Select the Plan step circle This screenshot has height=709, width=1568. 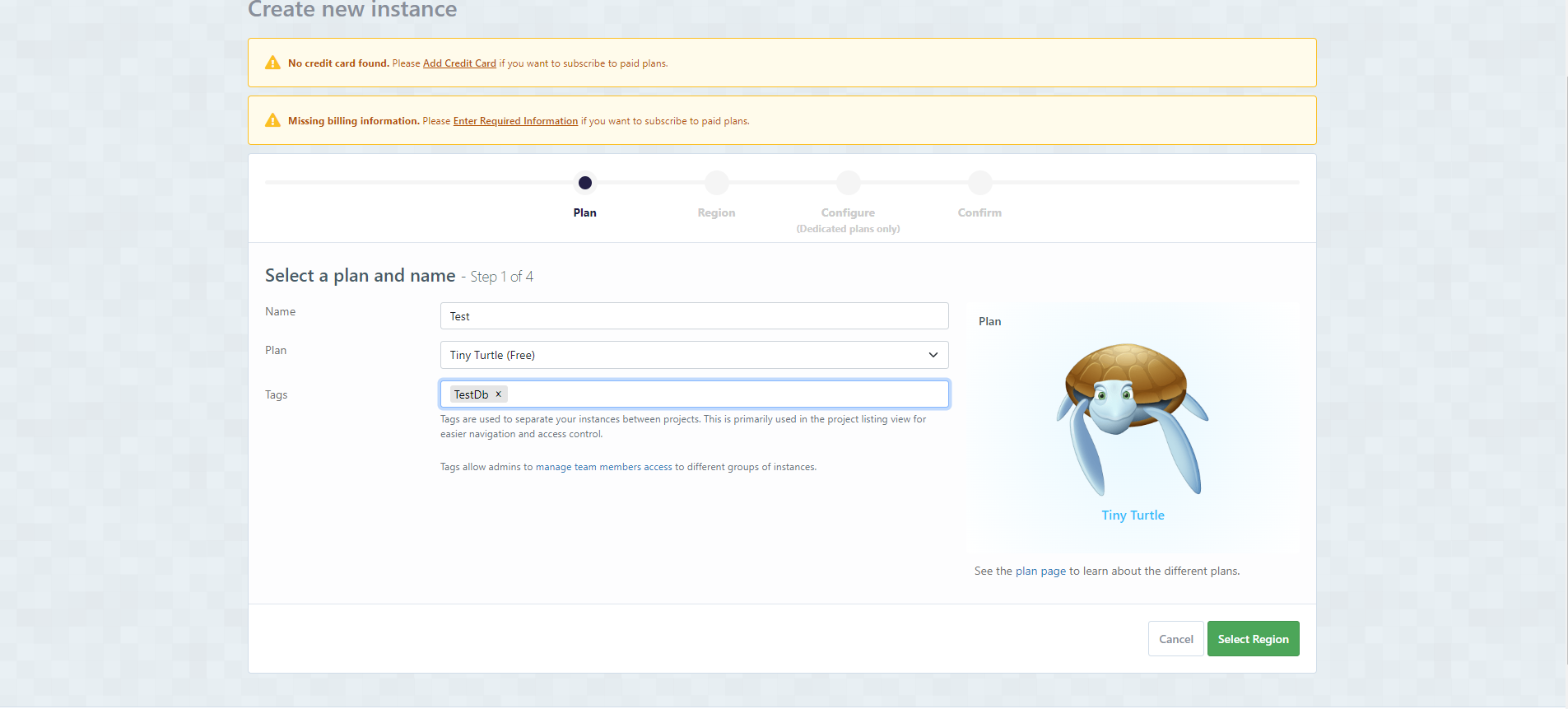pyautogui.click(x=585, y=183)
